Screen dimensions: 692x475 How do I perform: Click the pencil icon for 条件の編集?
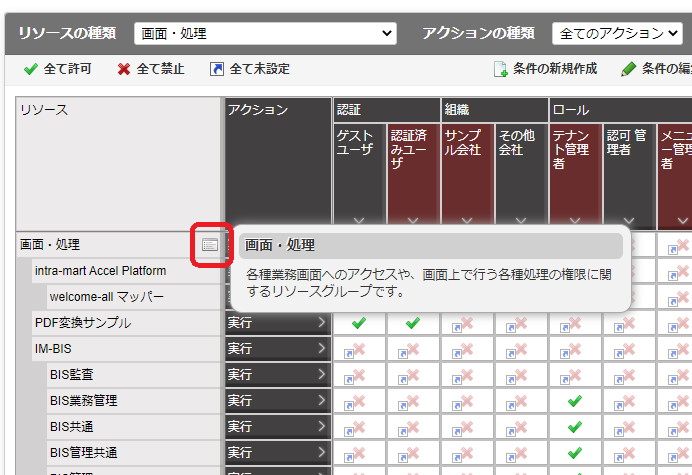coord(628,69)
